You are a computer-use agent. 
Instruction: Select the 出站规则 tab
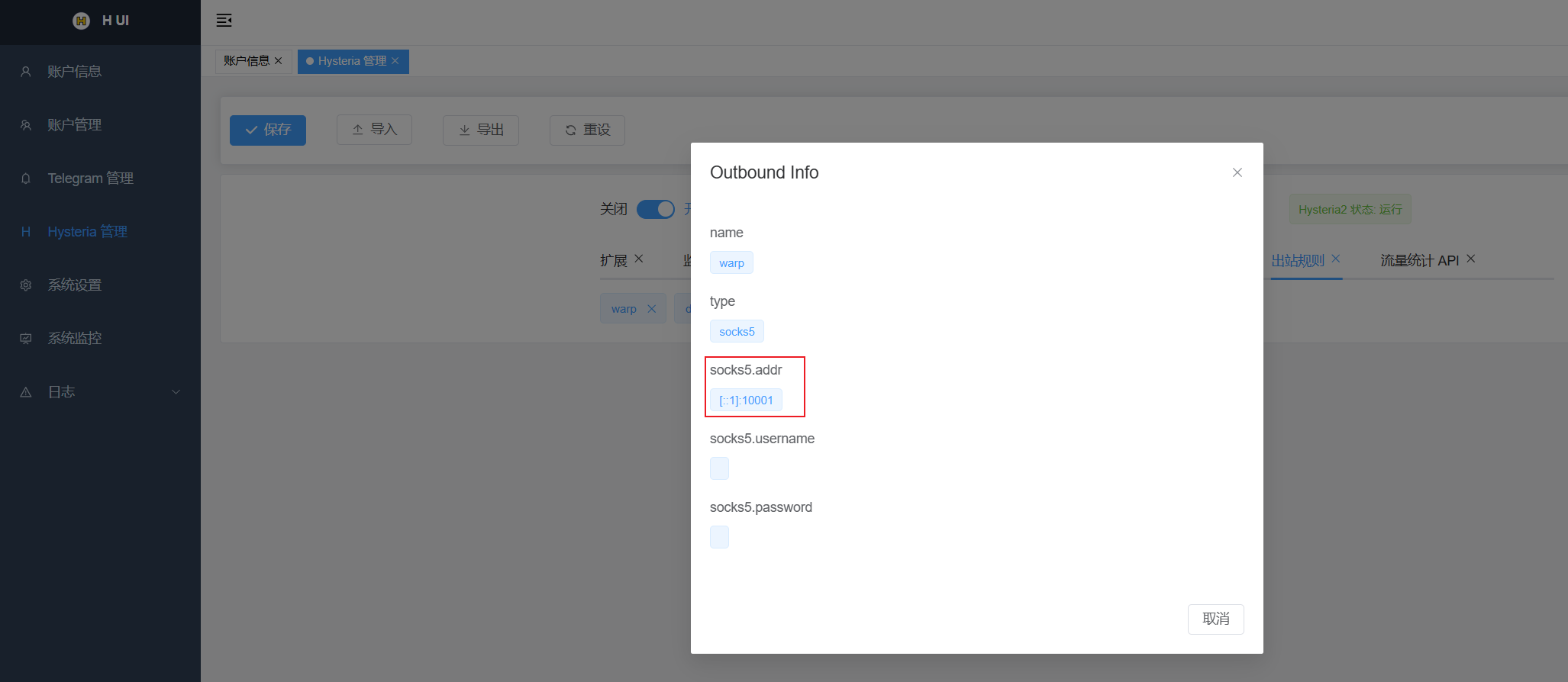tap(1298, 261)
